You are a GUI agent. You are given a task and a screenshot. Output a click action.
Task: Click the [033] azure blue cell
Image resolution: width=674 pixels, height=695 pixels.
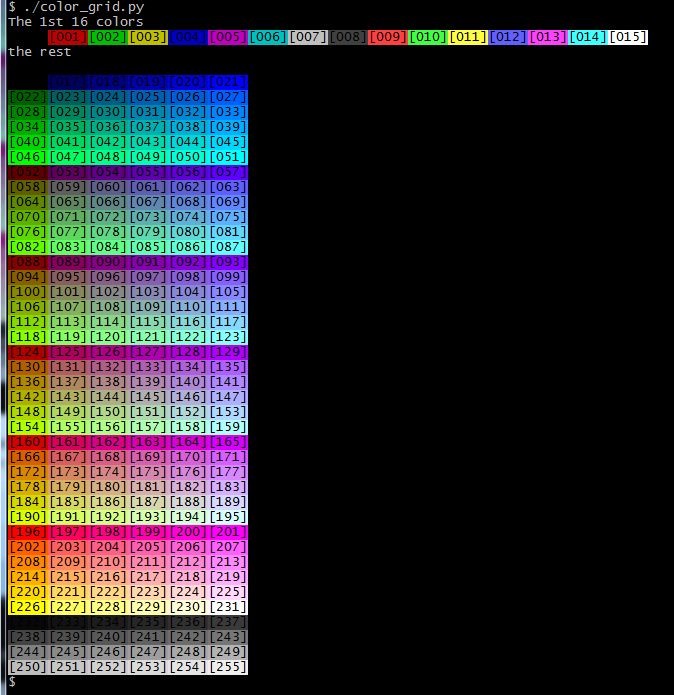(x=228, y=112)
